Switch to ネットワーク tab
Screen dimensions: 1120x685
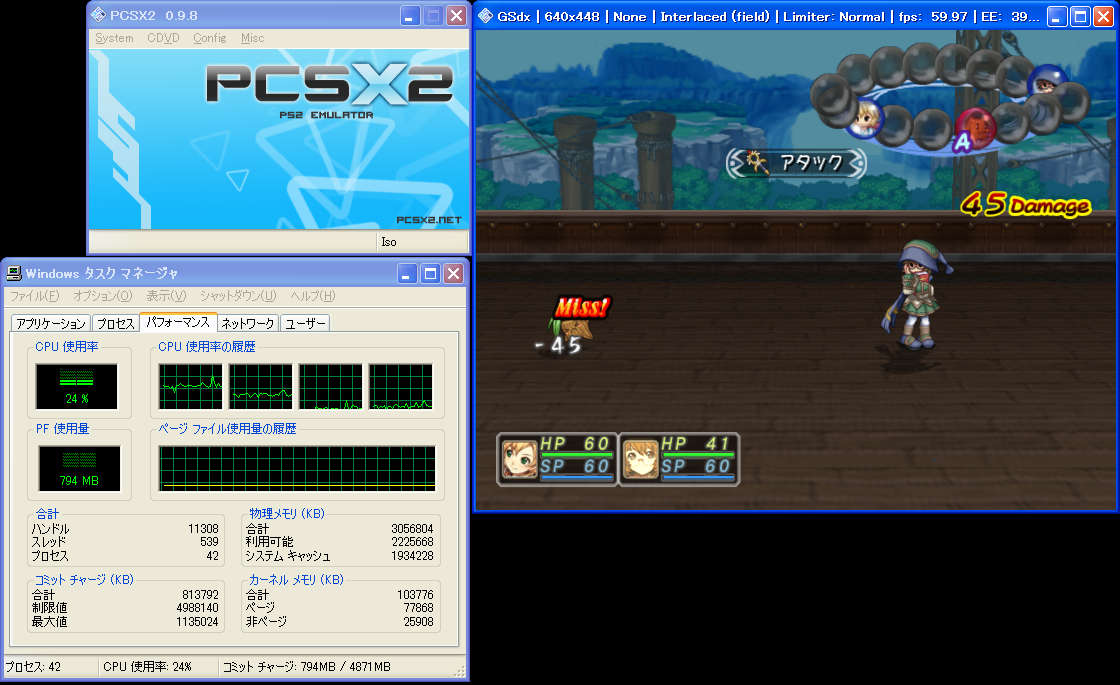[x=248, y=324]
